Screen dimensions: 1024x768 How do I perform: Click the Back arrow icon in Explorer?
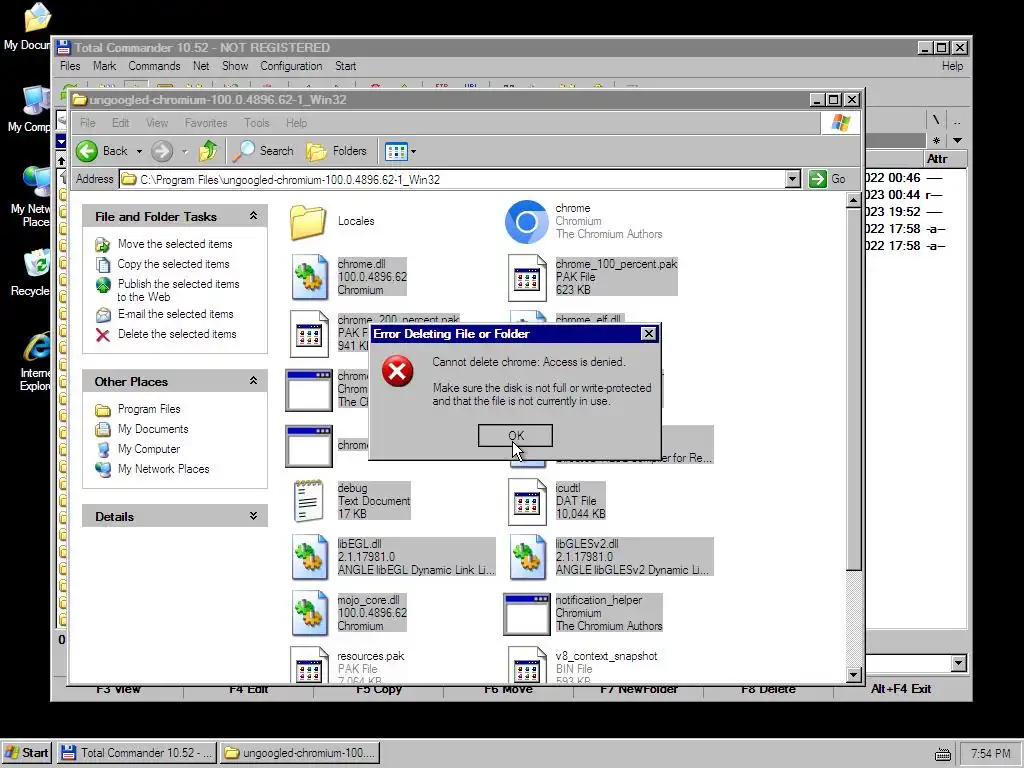[87, 151]
